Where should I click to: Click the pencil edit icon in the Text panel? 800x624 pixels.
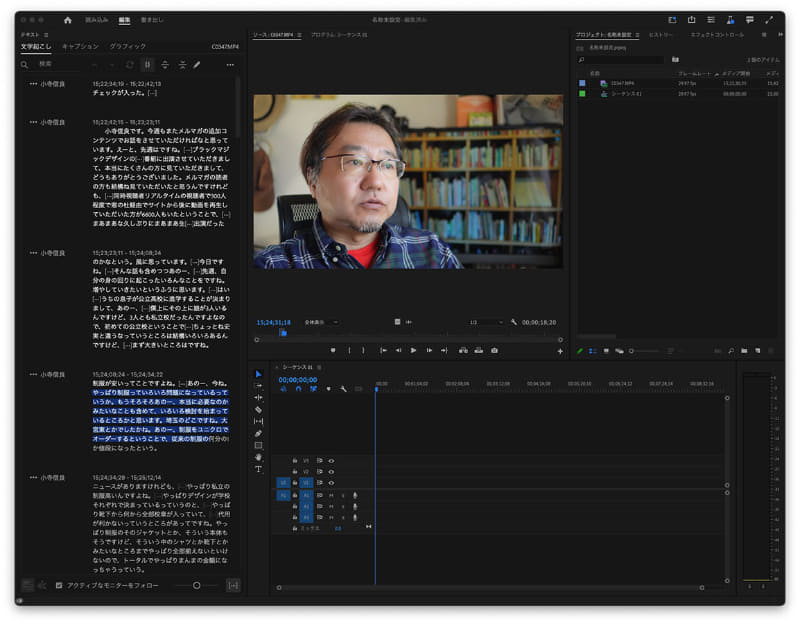197,64
